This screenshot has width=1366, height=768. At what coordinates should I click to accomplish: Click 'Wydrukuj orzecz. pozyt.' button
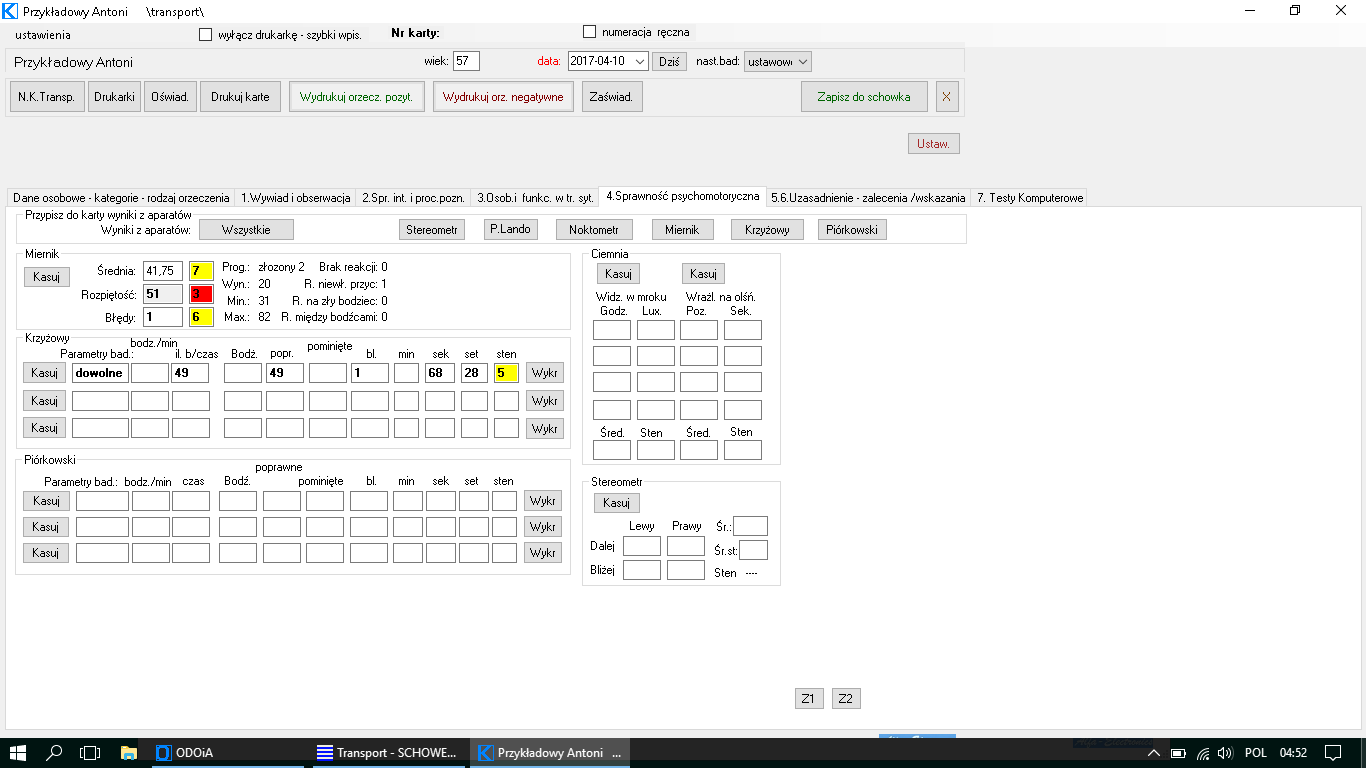point(357,97)
